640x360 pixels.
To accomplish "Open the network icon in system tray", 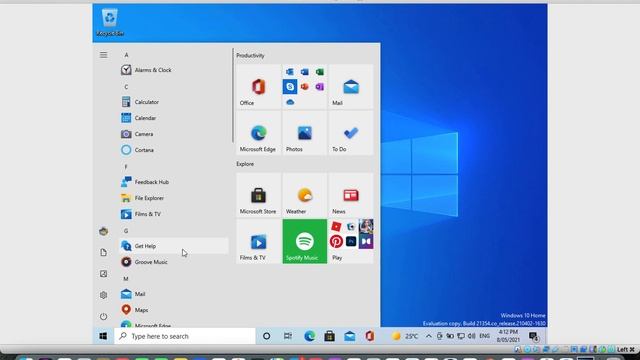I will [461, 336].
